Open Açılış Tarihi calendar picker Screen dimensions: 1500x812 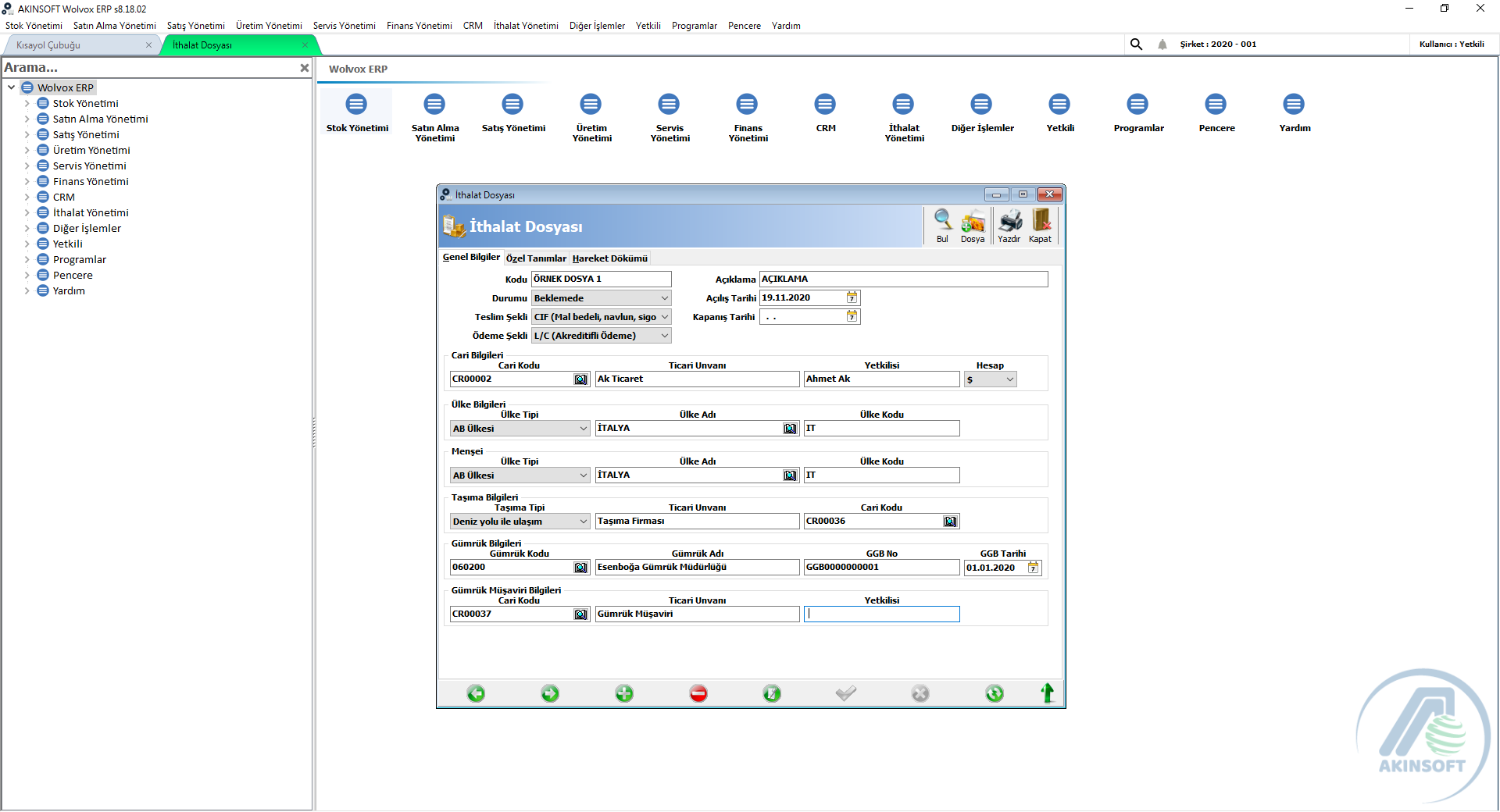(852, 297)
